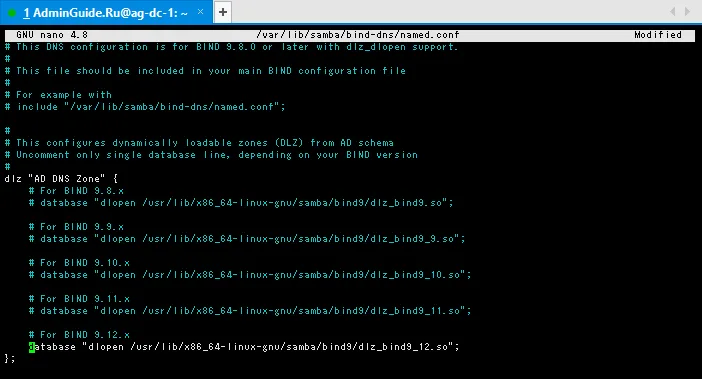Click the '# include "/var/lib/samba/bind-dns/named.conf";' line

coord(145,107)
